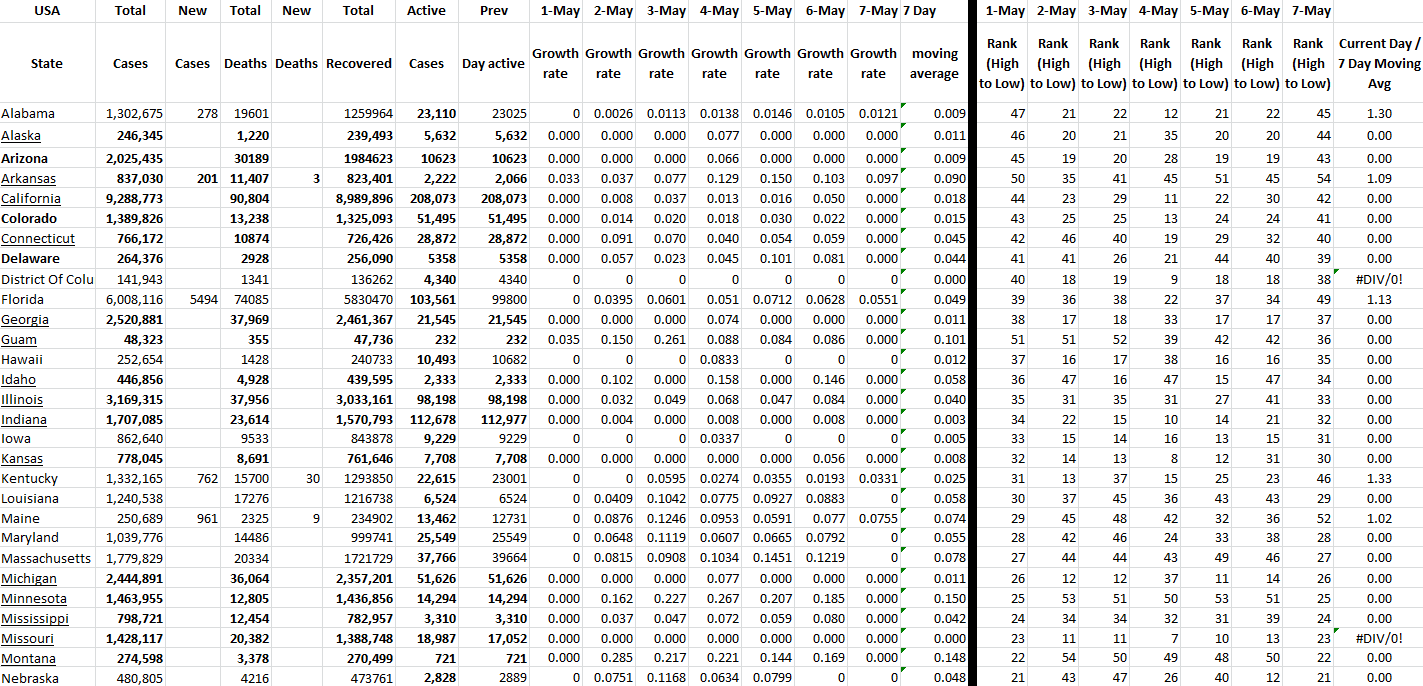This screenshot has height=686, width=1423.
Task: Open the Arkansas hyperlink
Action: point(28,179)
